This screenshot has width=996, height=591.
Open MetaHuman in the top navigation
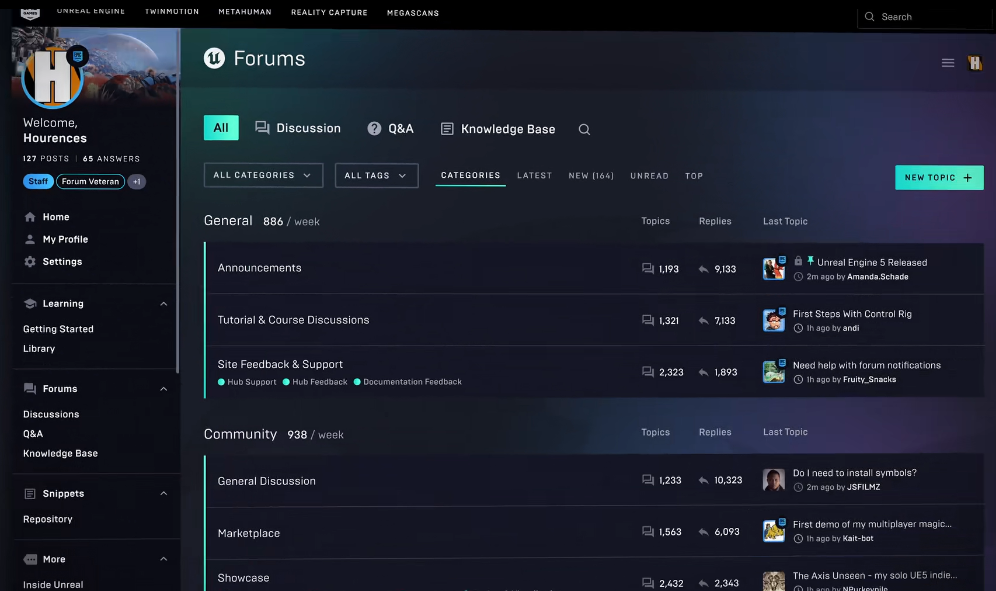pos(245,11)
